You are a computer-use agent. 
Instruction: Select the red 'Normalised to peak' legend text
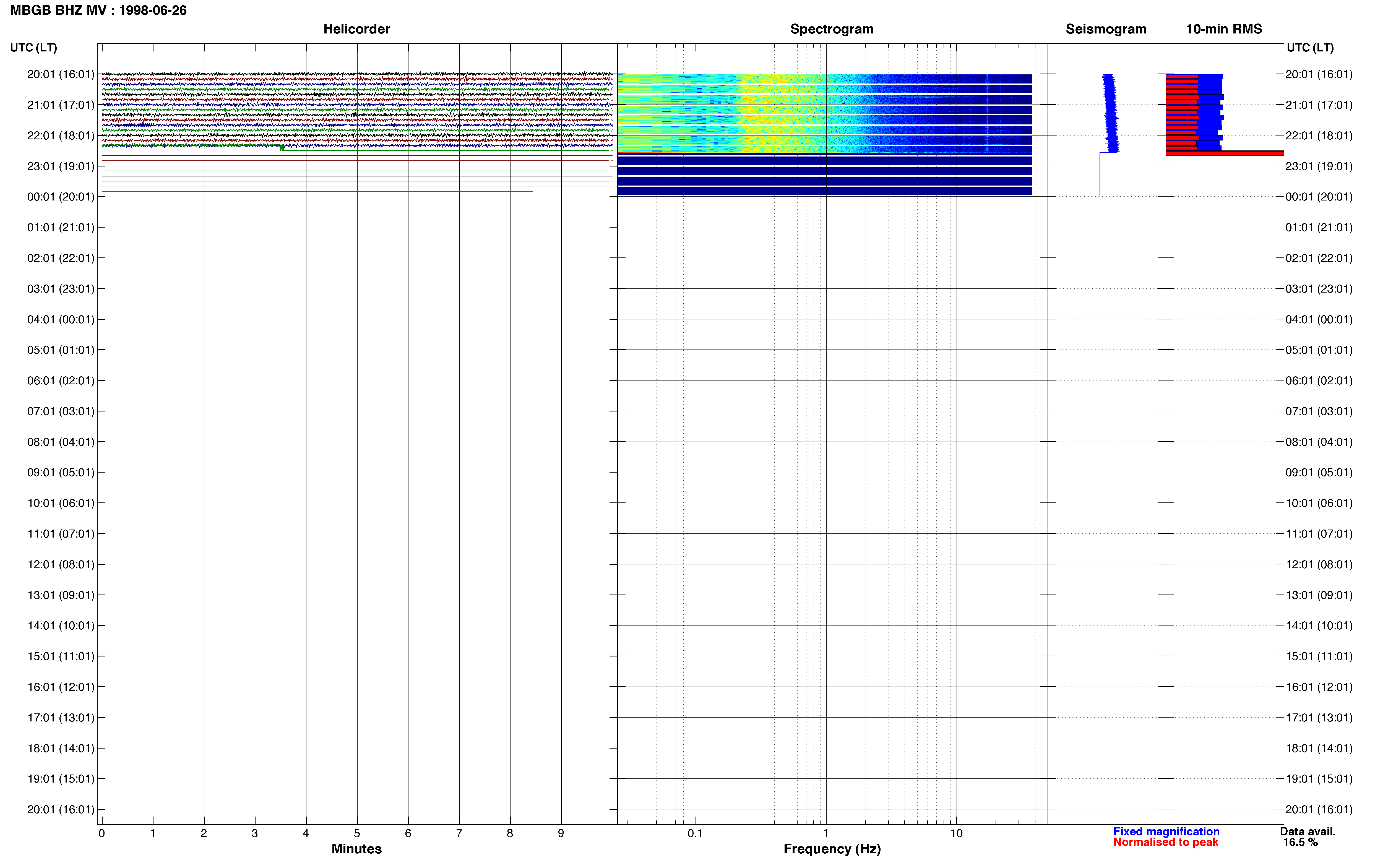click(1165, 842)
